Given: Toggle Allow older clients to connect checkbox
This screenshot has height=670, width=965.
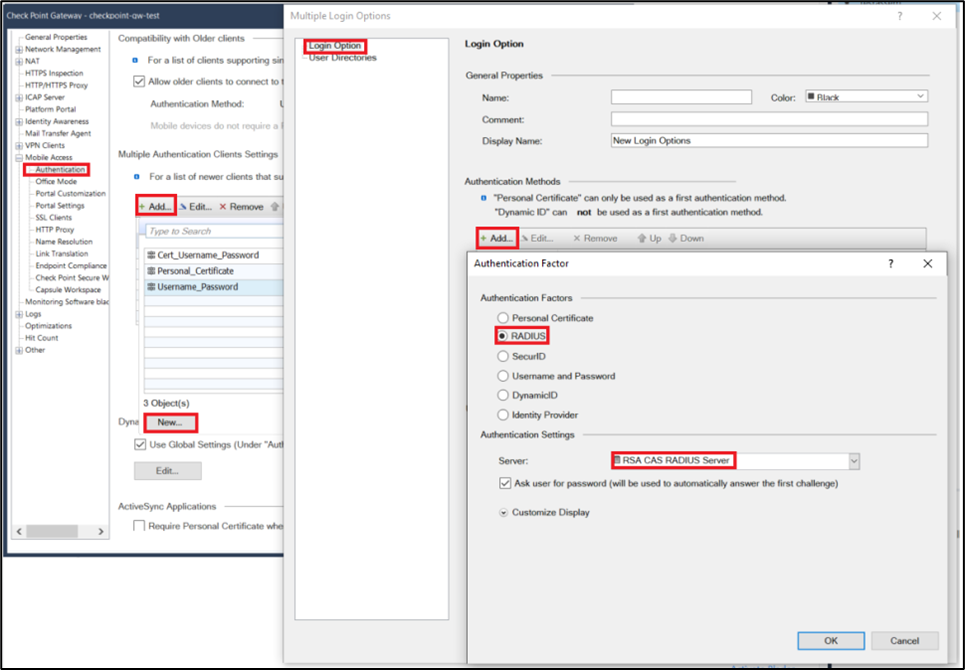Looking at the screenshot, I should tap(139, 81).
